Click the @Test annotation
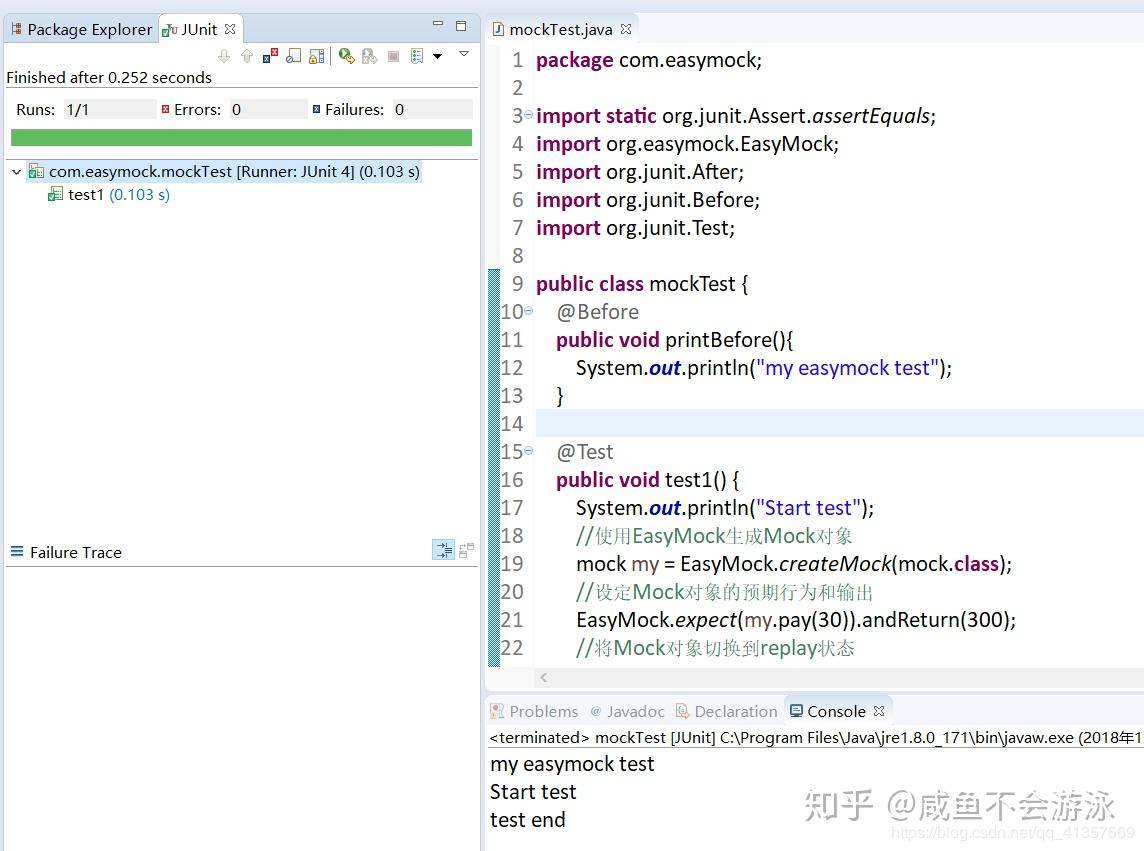The width and height of the screenshot is (1144, 851). [584, 452]
